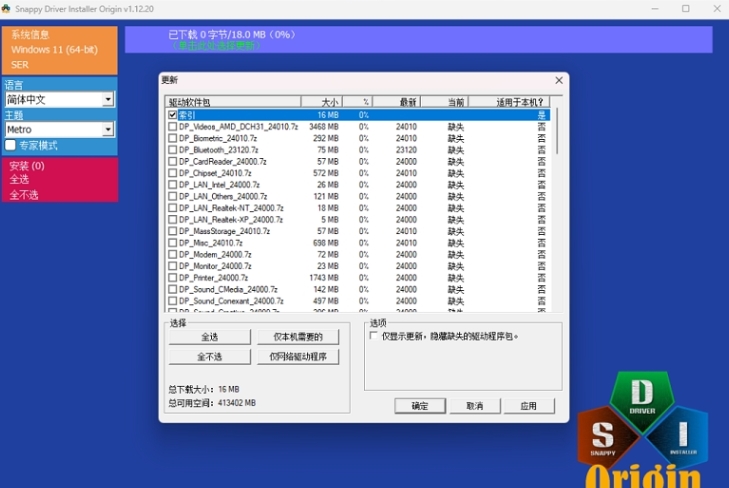Click 安装 (0) in the sidebar
Image resolution: width=729 pixels, height=488 pixels.
27,166
